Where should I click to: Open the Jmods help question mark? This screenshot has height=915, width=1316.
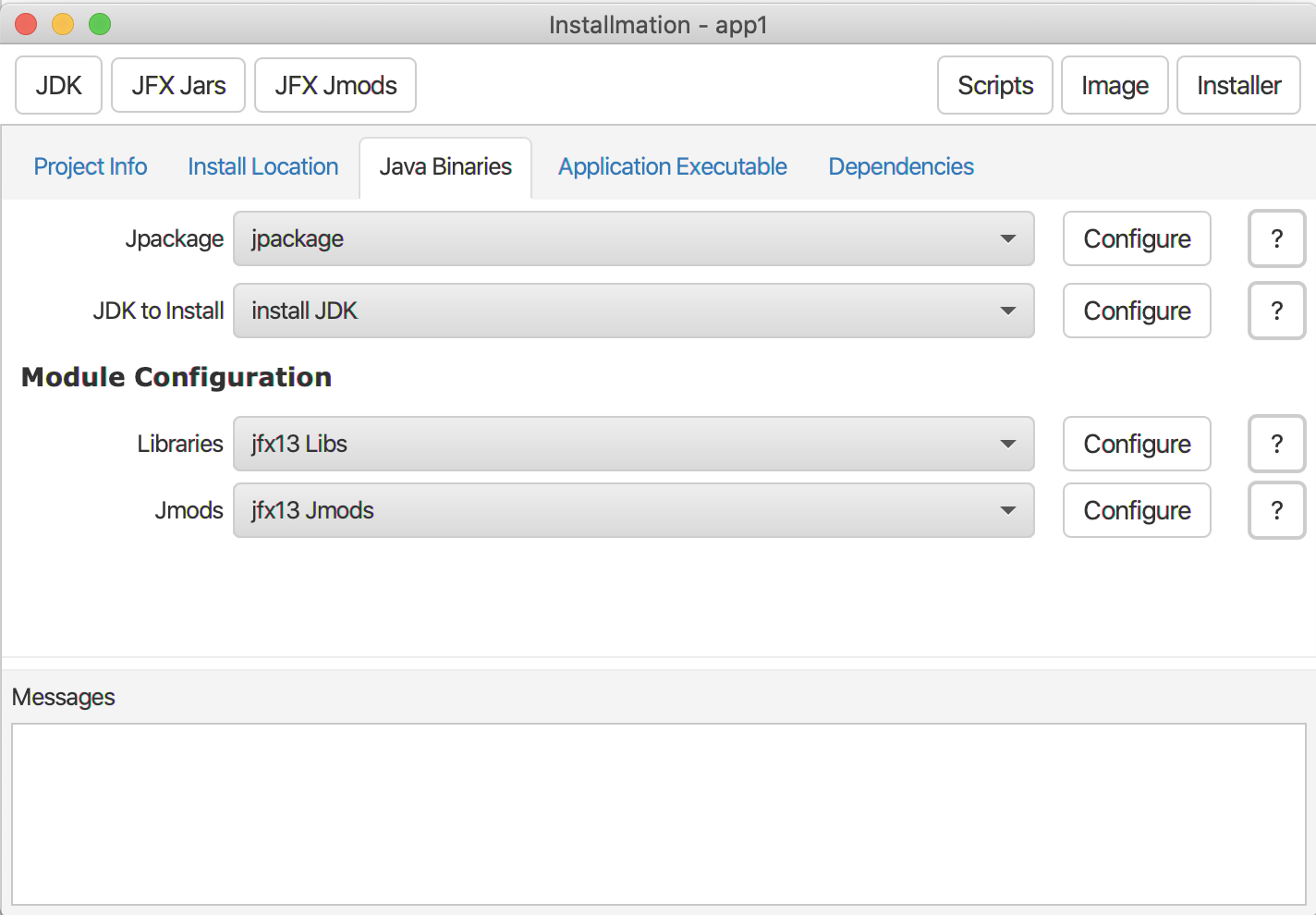click(1276, 510)
